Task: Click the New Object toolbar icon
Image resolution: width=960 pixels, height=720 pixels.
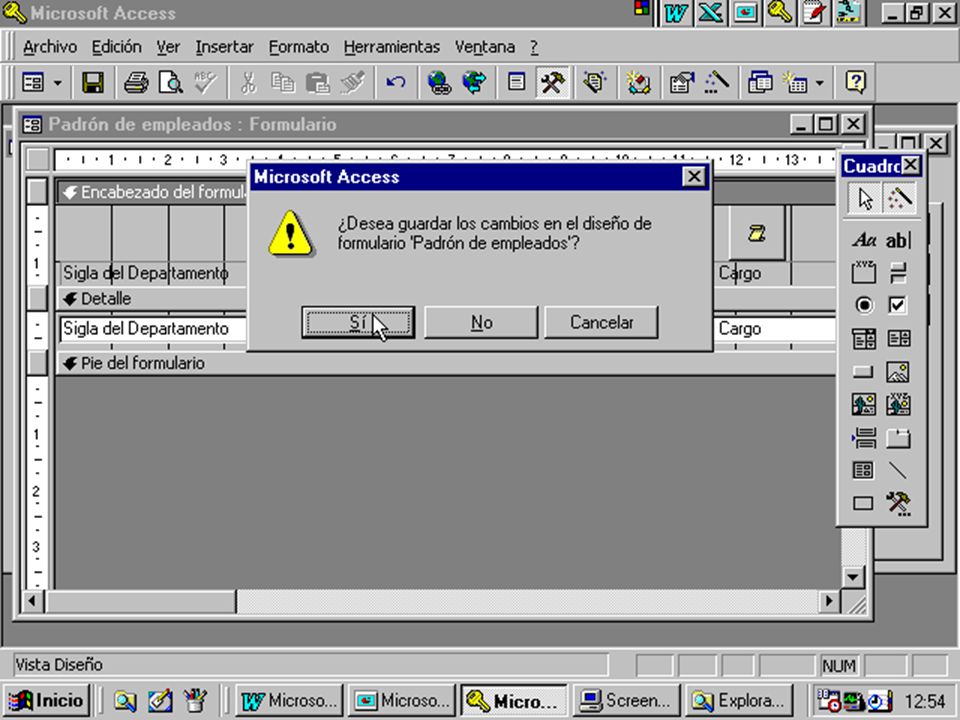Action: coord(796,82)
